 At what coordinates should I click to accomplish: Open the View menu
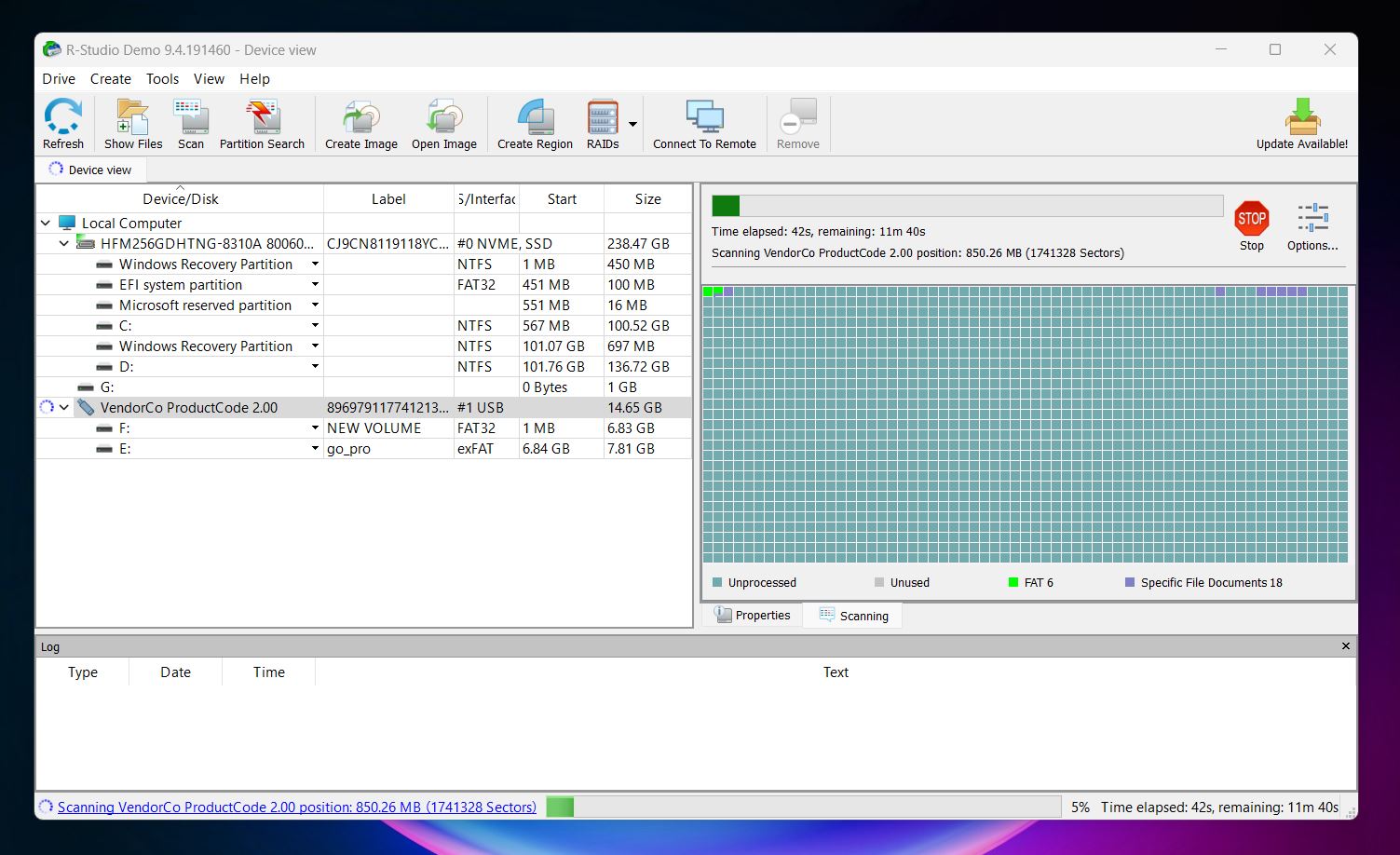click(x=209, y=79)
